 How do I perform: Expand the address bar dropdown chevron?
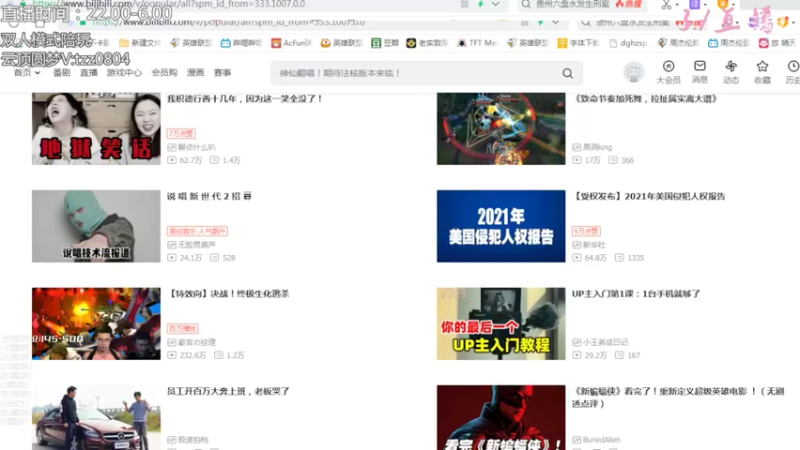tap(496, 4)
